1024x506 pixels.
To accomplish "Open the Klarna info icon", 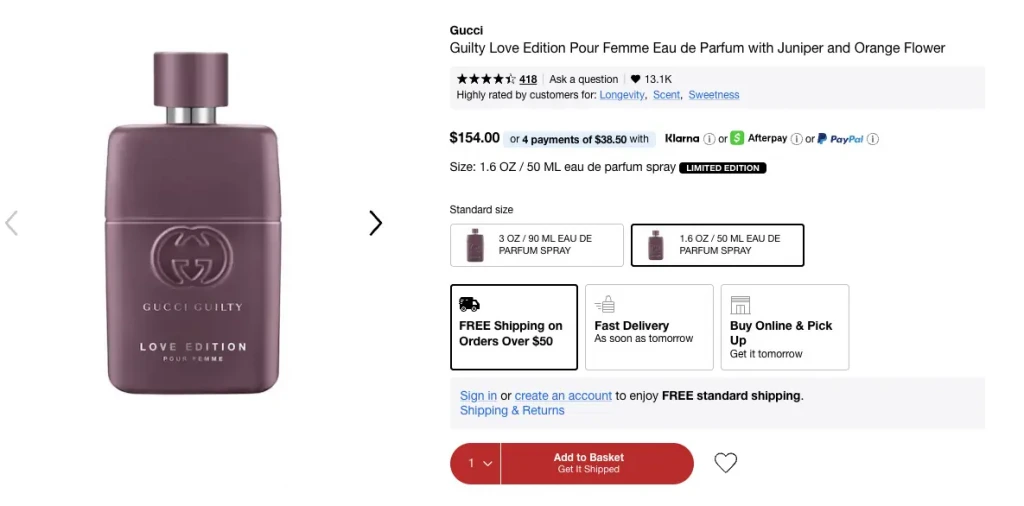I will click(x=709, y=139).
